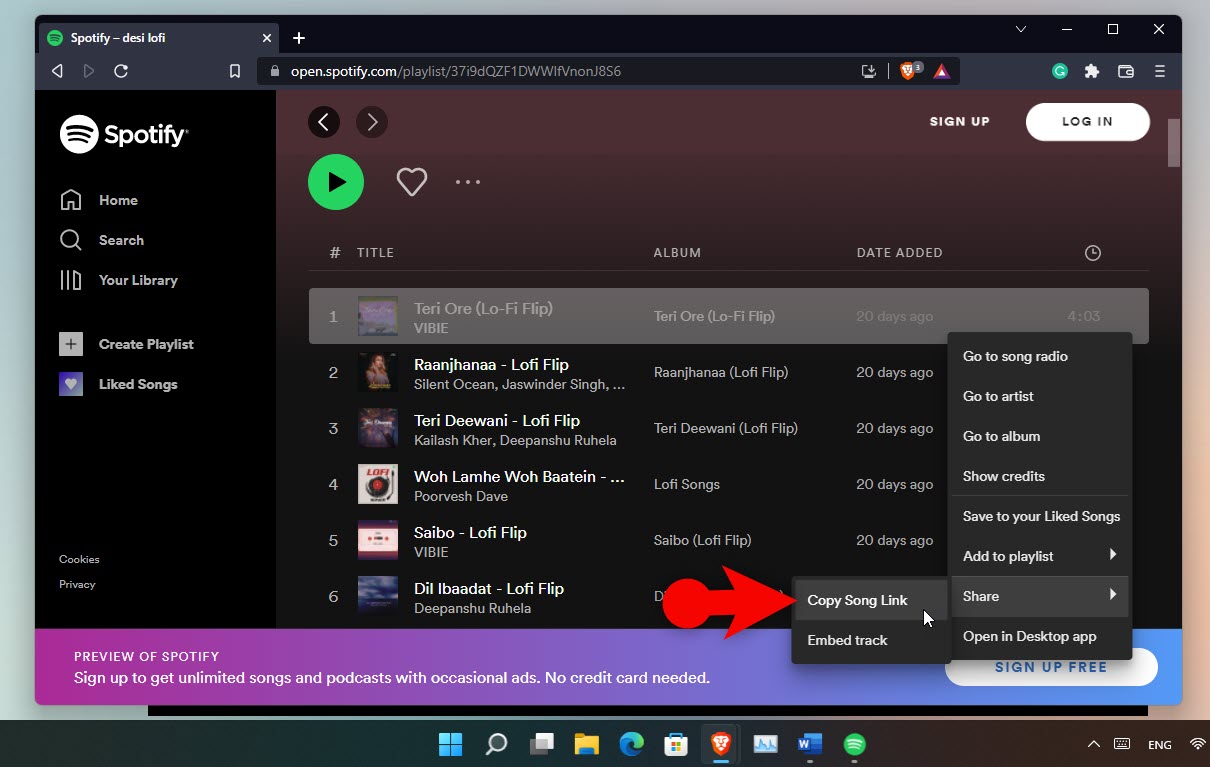Open the Grammarly extension icon
Viewport: 1210px width, 767px height.
click(x=1060, y=71)
